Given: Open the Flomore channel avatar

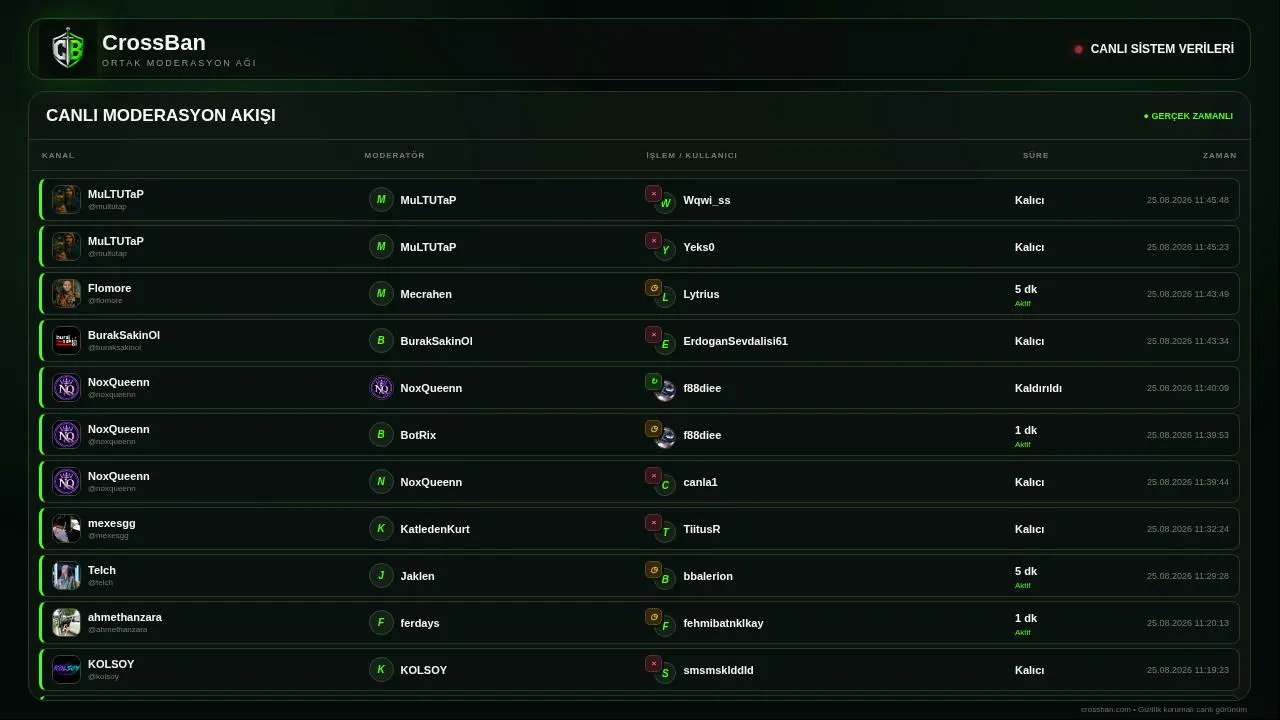Looking at the screenshot, I should pos(67,294).
